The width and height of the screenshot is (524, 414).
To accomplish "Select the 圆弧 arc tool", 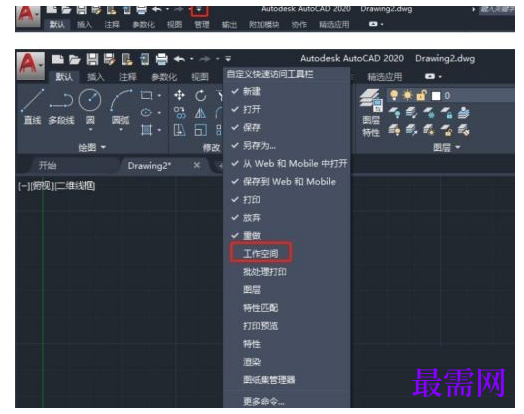I will (x=121, y=106).
